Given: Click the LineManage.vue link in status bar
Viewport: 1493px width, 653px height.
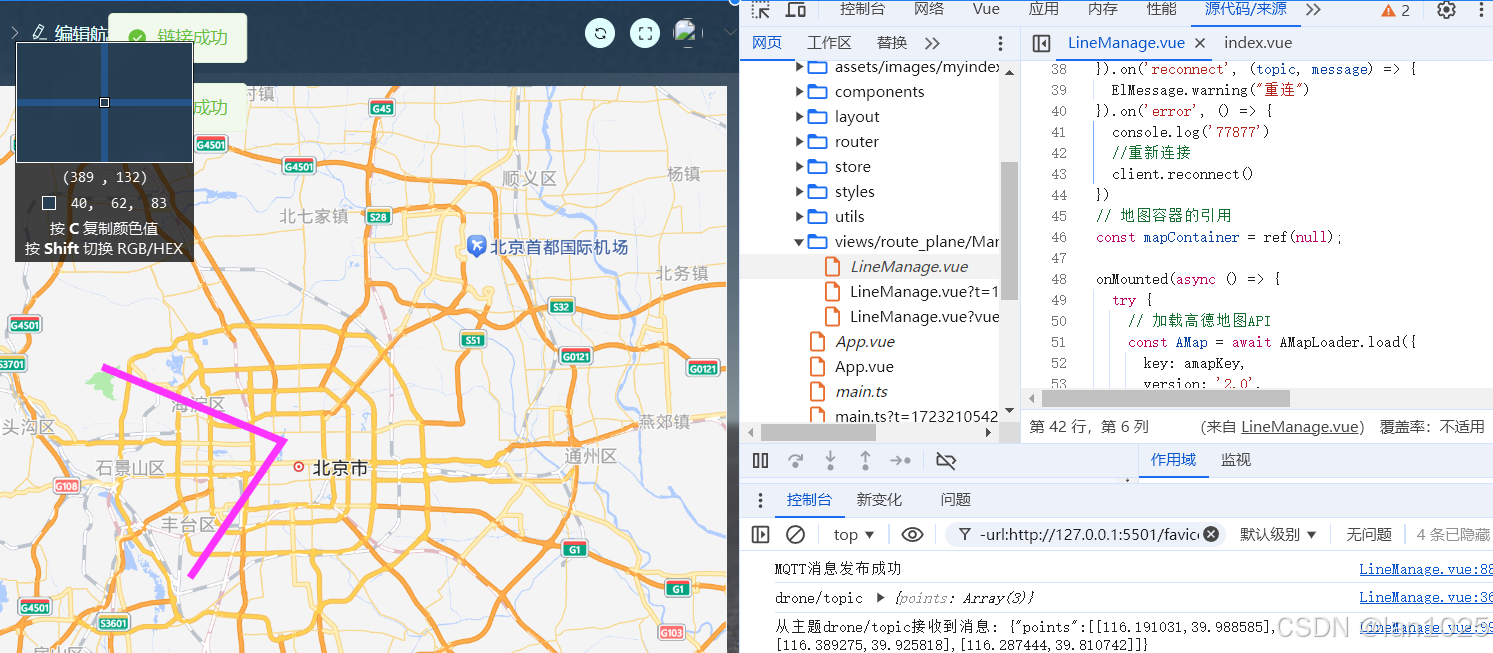Looking at the screenshot, I should point(1302,426).
